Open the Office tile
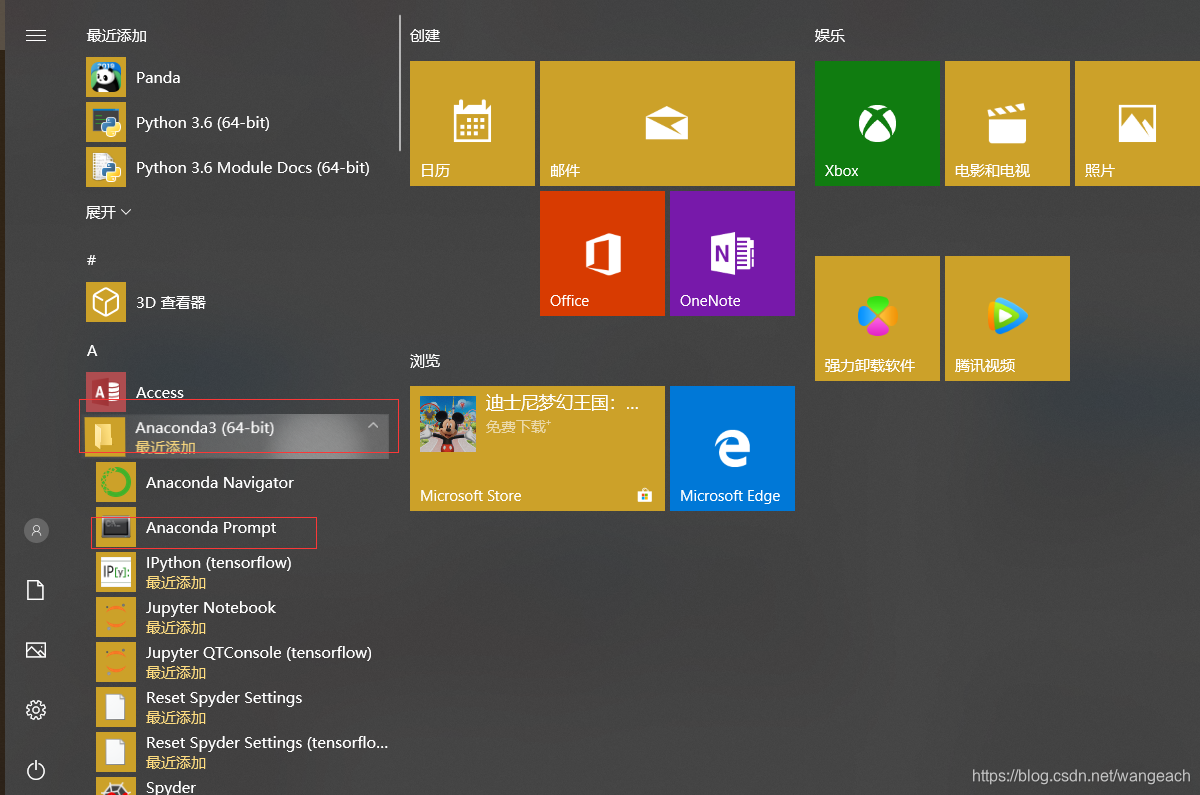Image resolution: width=1200 pixels, height=795 pixels. [x=602, y=253]
